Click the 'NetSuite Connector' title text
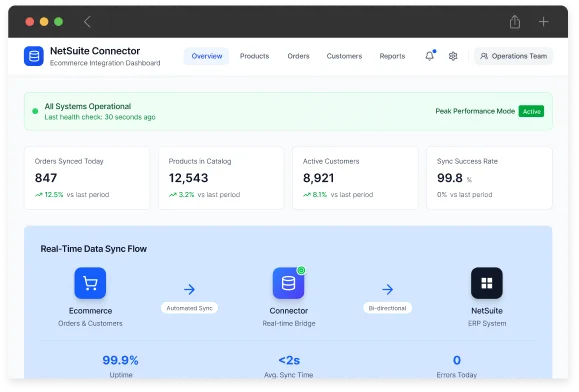 click(x=95, y=51)
